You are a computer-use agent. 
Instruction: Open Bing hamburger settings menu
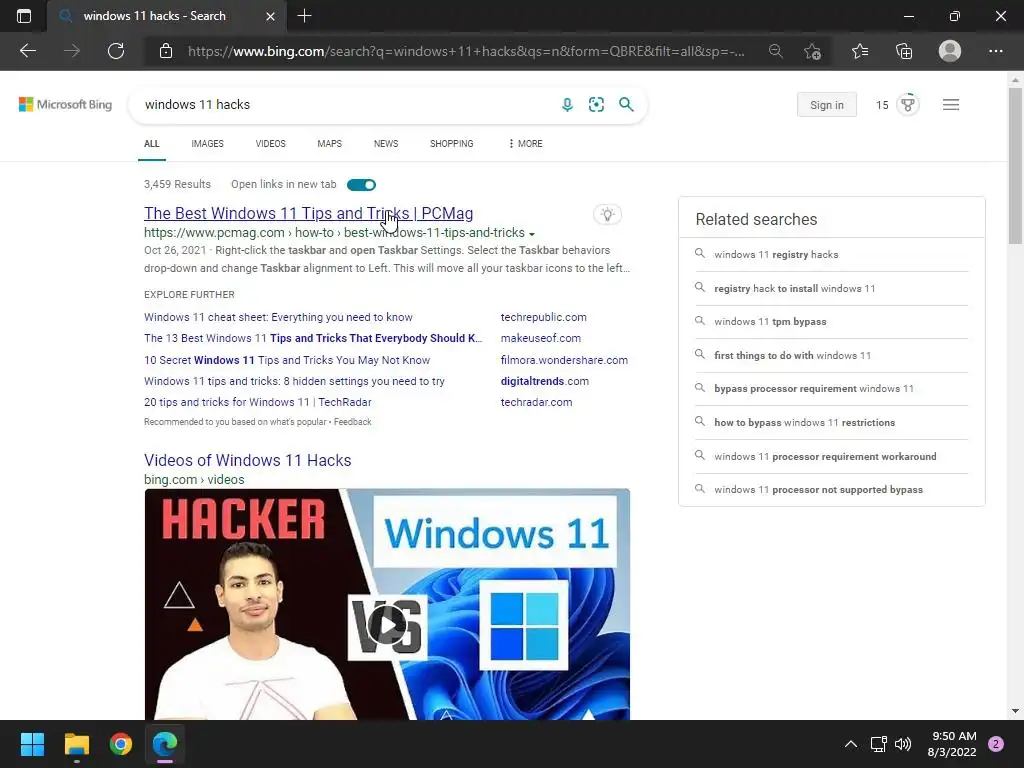pos(951,104)
